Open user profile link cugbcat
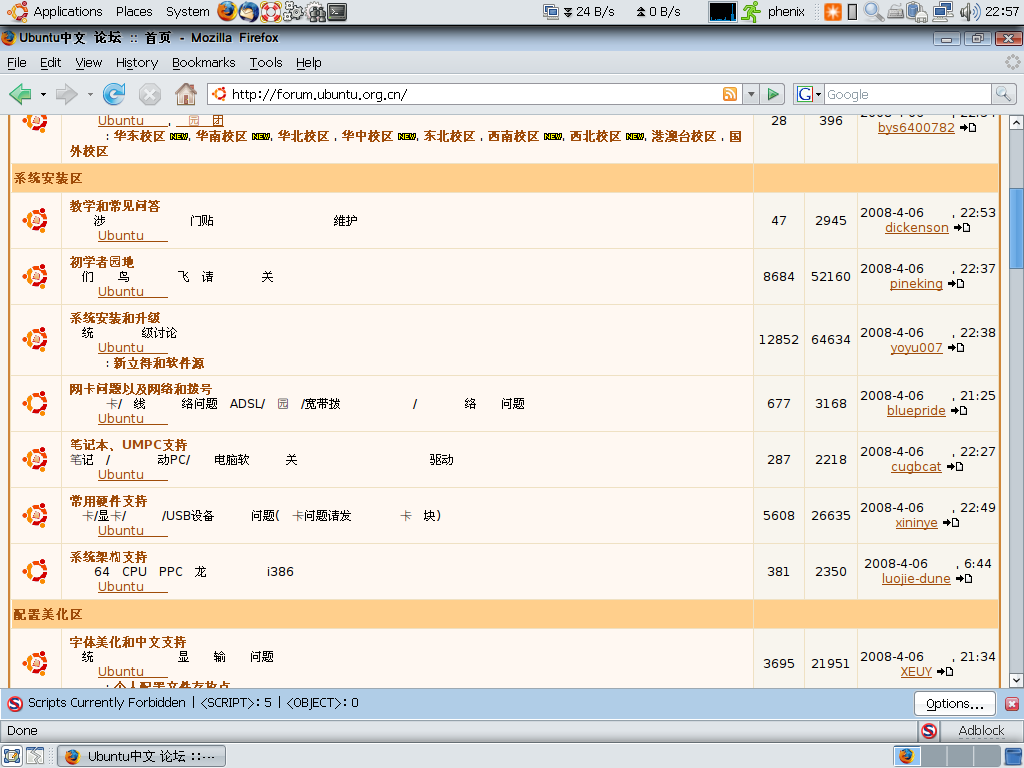1024x768 pixels. point(916,467)
